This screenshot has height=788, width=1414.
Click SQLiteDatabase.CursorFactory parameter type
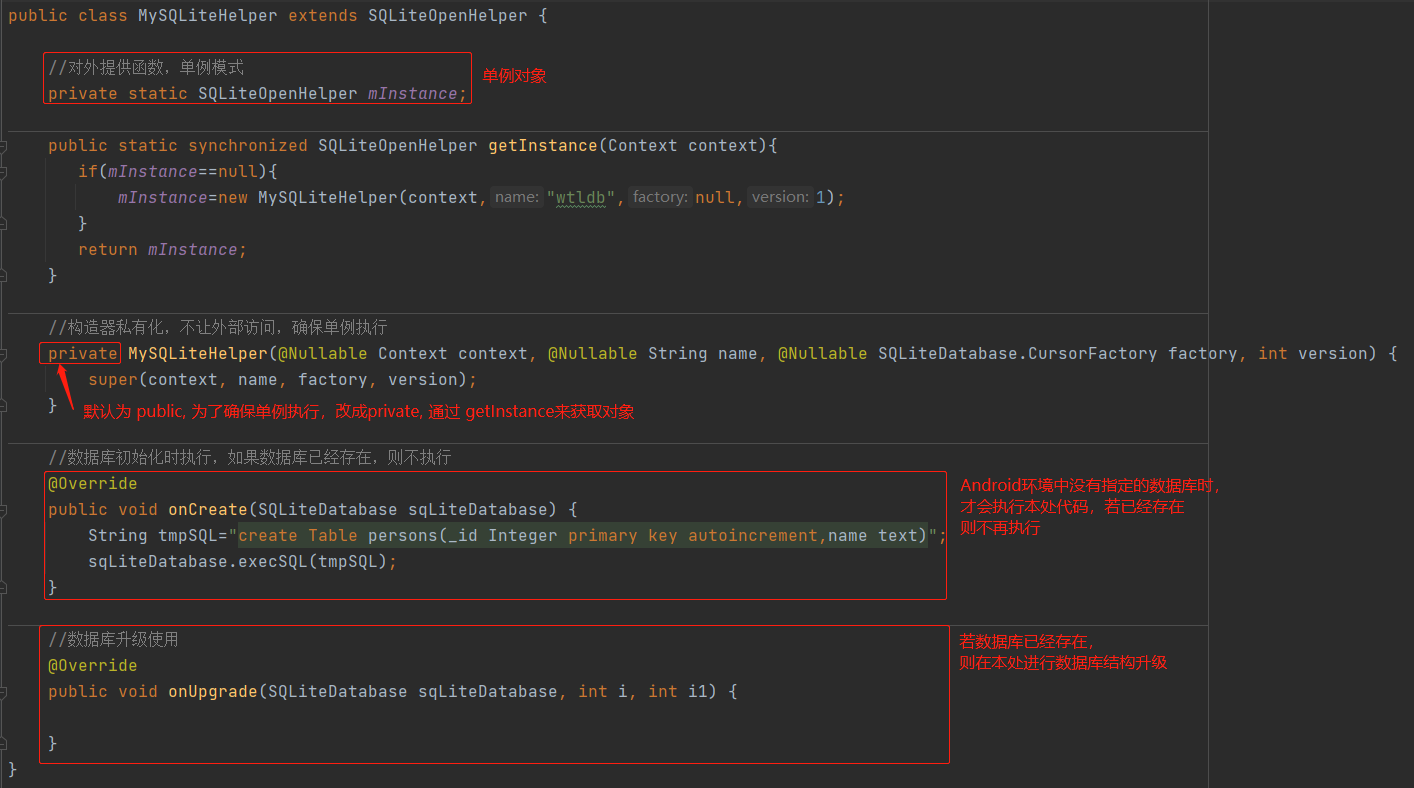click(x=1018, y=354)
